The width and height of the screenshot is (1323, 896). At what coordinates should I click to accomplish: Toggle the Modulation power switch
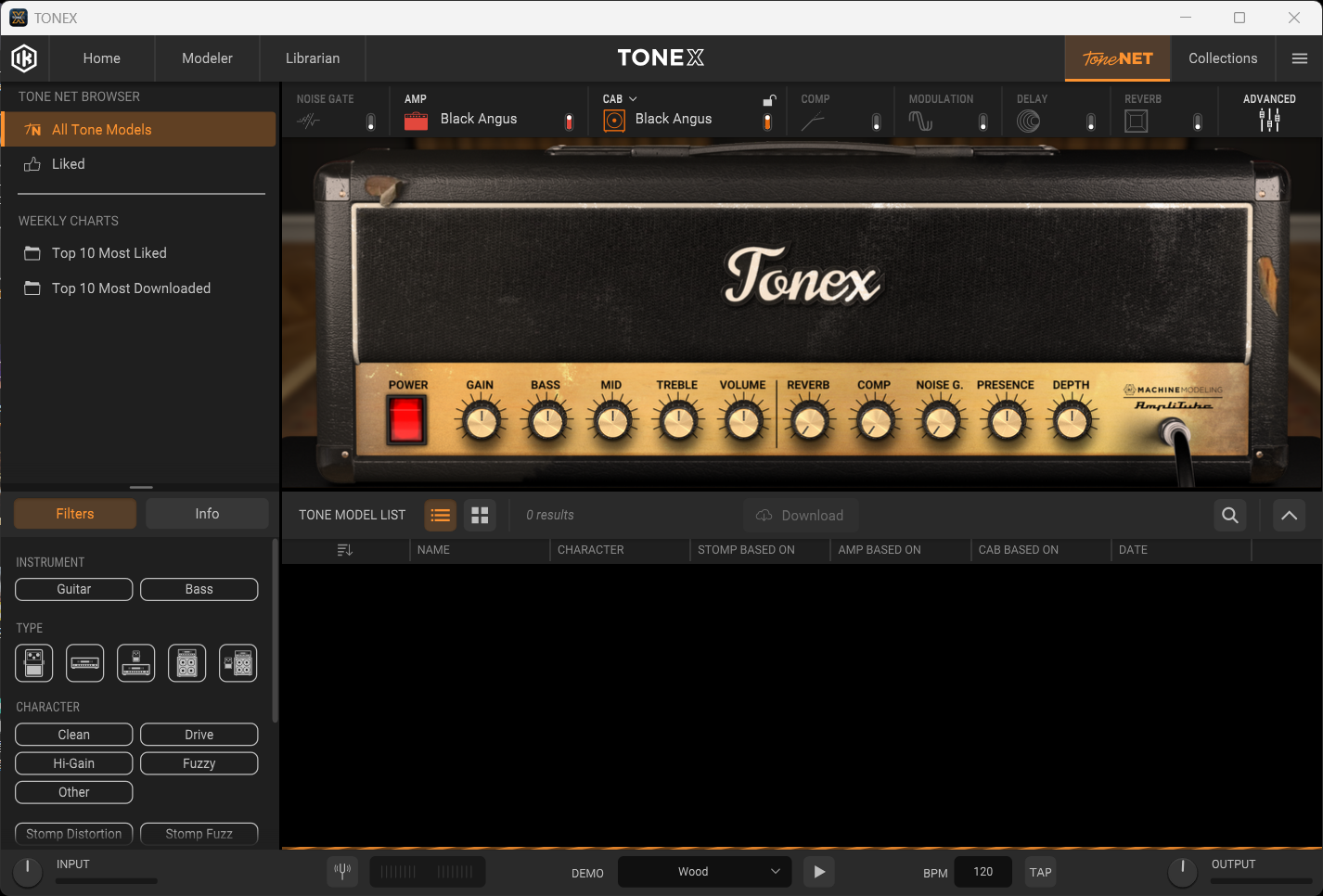coord(983,122)
